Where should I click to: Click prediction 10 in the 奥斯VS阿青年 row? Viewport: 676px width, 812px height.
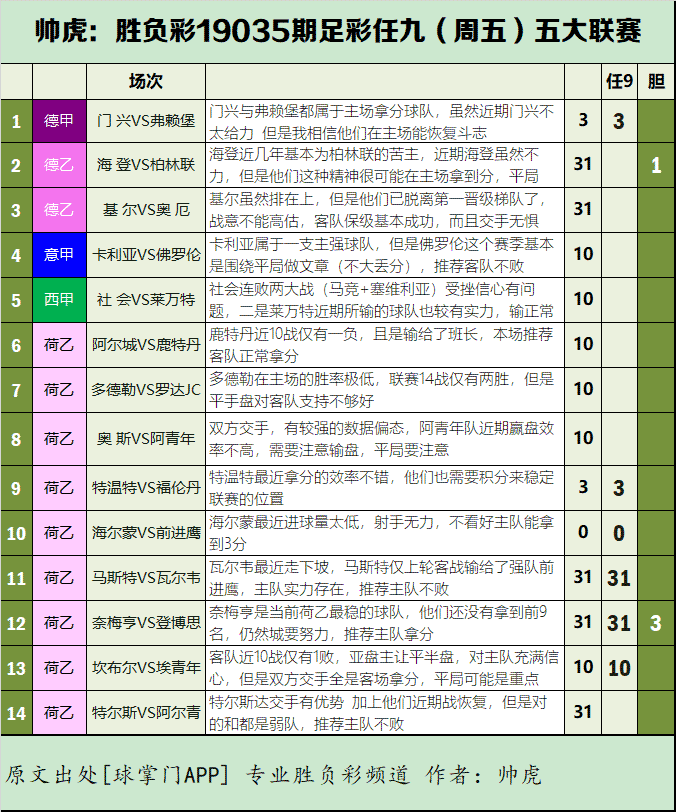583,438
